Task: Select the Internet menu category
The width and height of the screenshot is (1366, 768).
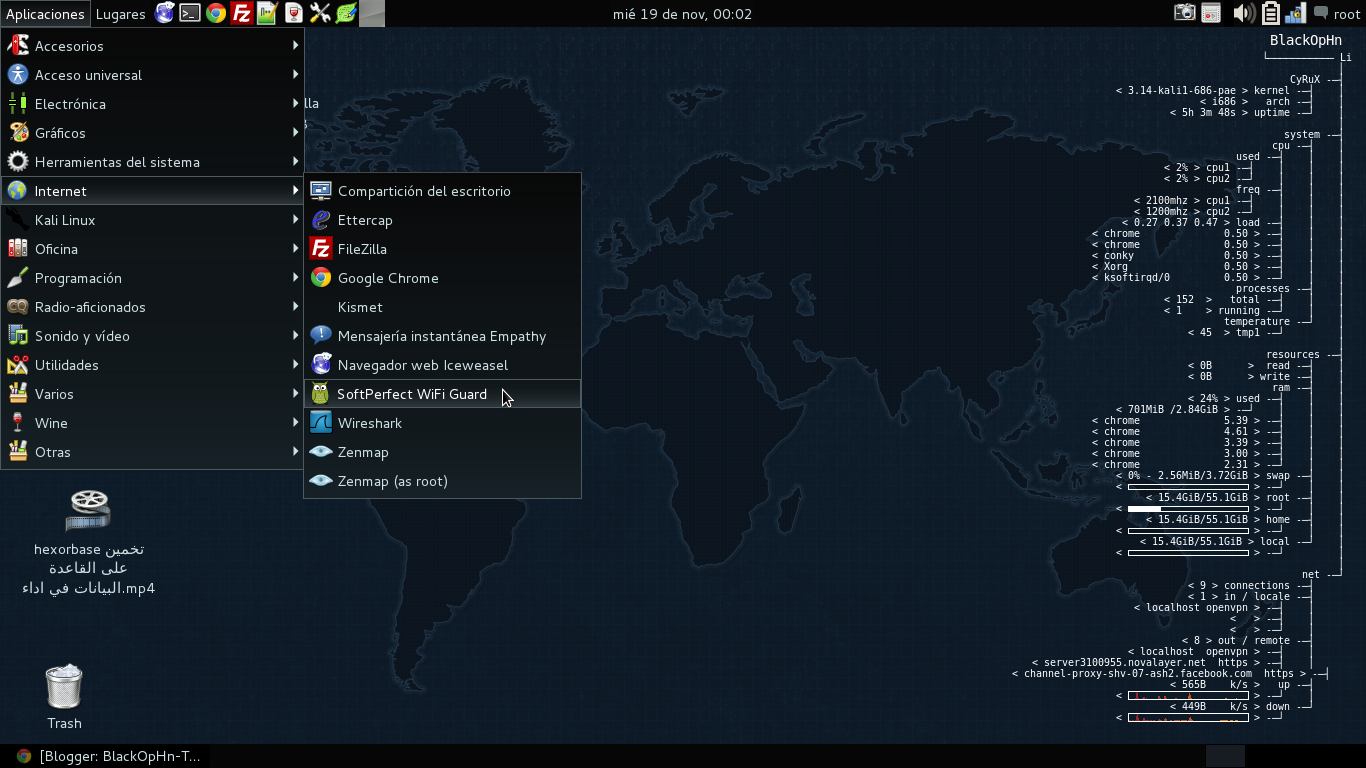Action: 152,191
